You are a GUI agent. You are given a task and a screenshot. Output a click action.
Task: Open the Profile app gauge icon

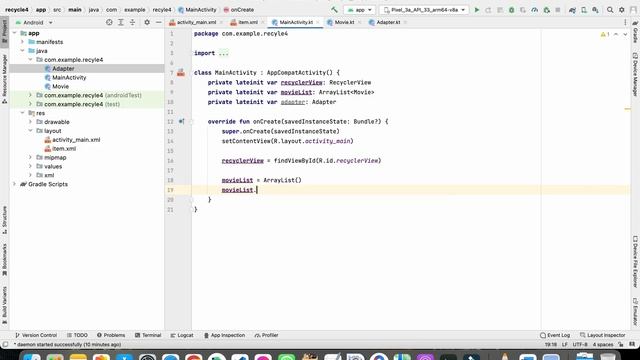(x=535, y=9)
